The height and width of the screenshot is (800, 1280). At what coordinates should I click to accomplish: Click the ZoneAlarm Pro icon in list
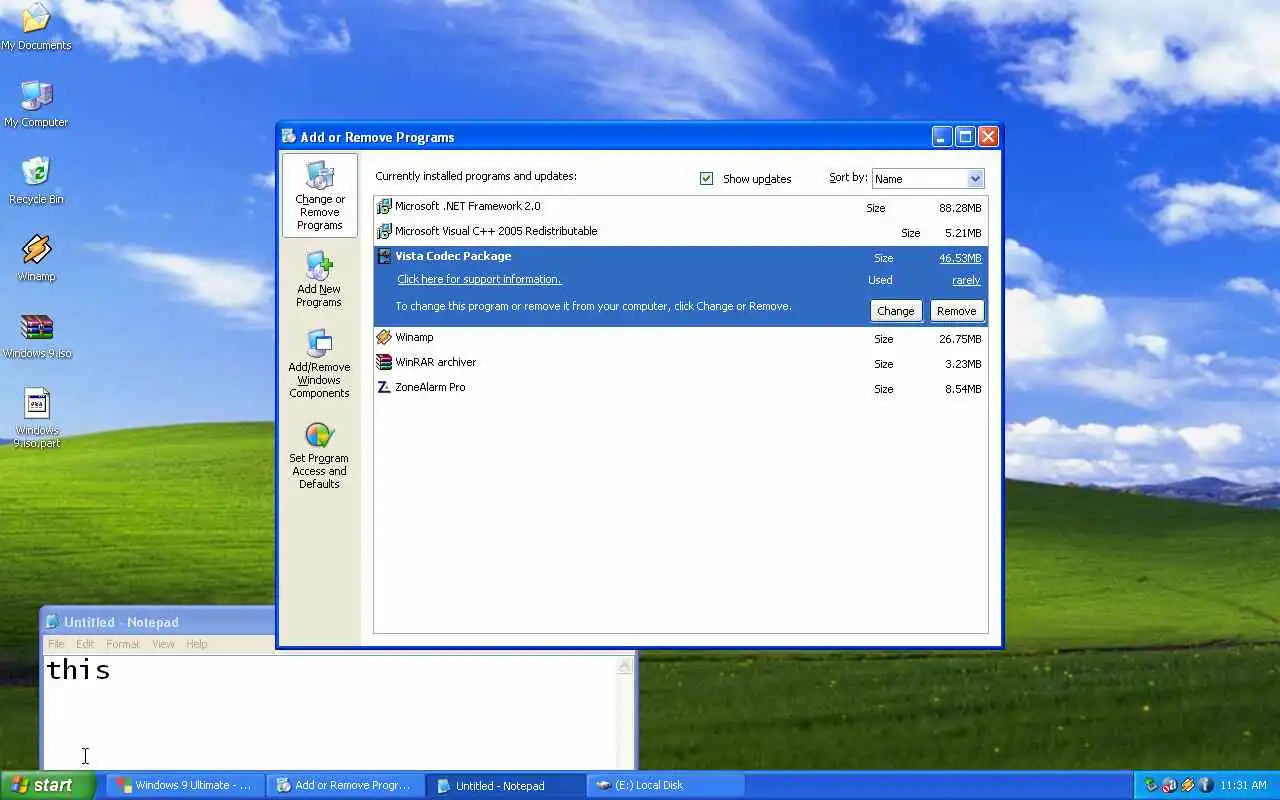point(384,388)
